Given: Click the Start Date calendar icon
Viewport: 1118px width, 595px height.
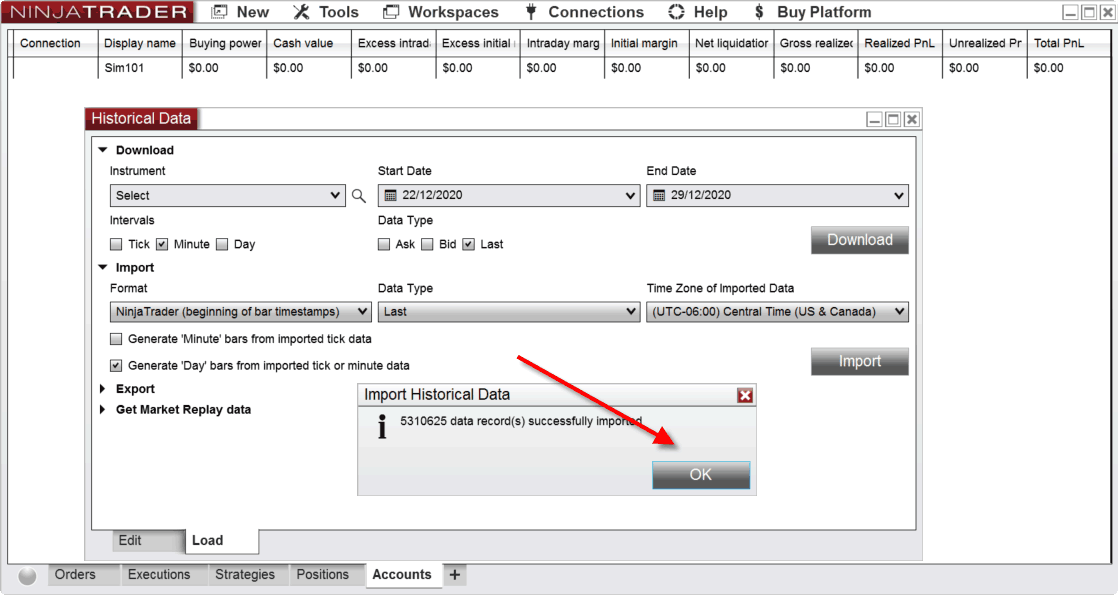Looking at the screenshot, I should 390,195.
